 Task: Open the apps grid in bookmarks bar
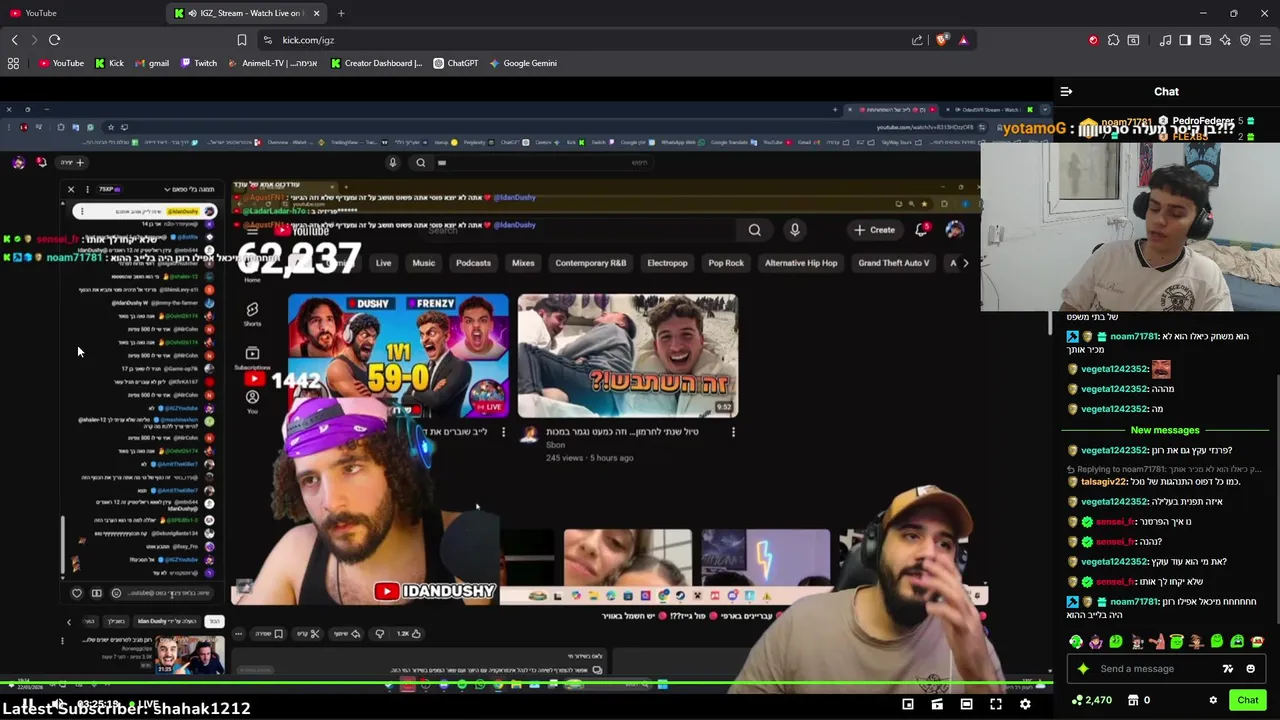13,63
